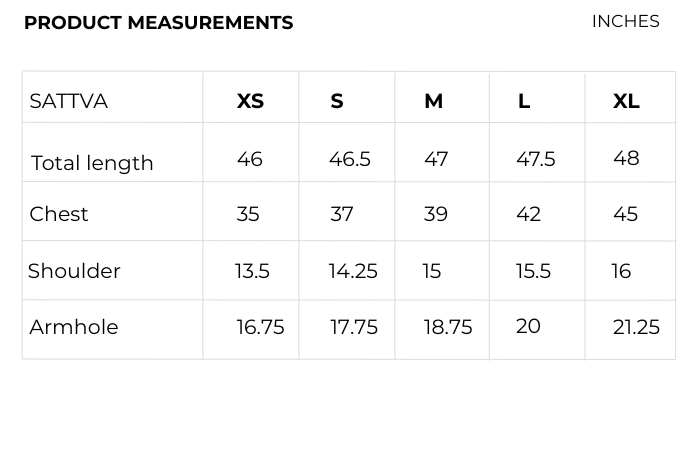700x450 pixels.
Task: Click the Chest row label
Action: pyautogui.click(x=59, y=214)
